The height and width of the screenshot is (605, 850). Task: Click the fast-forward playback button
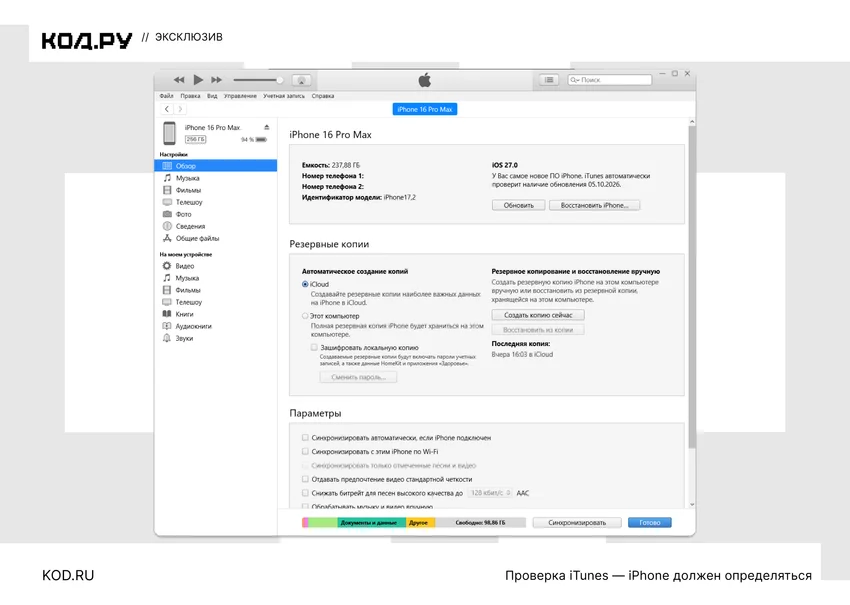click(x=216, y=80)
